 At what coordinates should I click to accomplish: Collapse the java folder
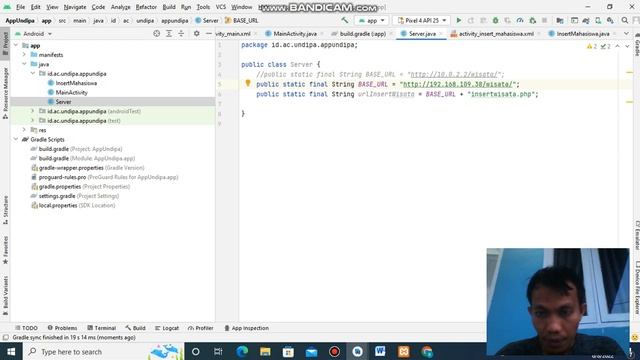tap(24, 64)
